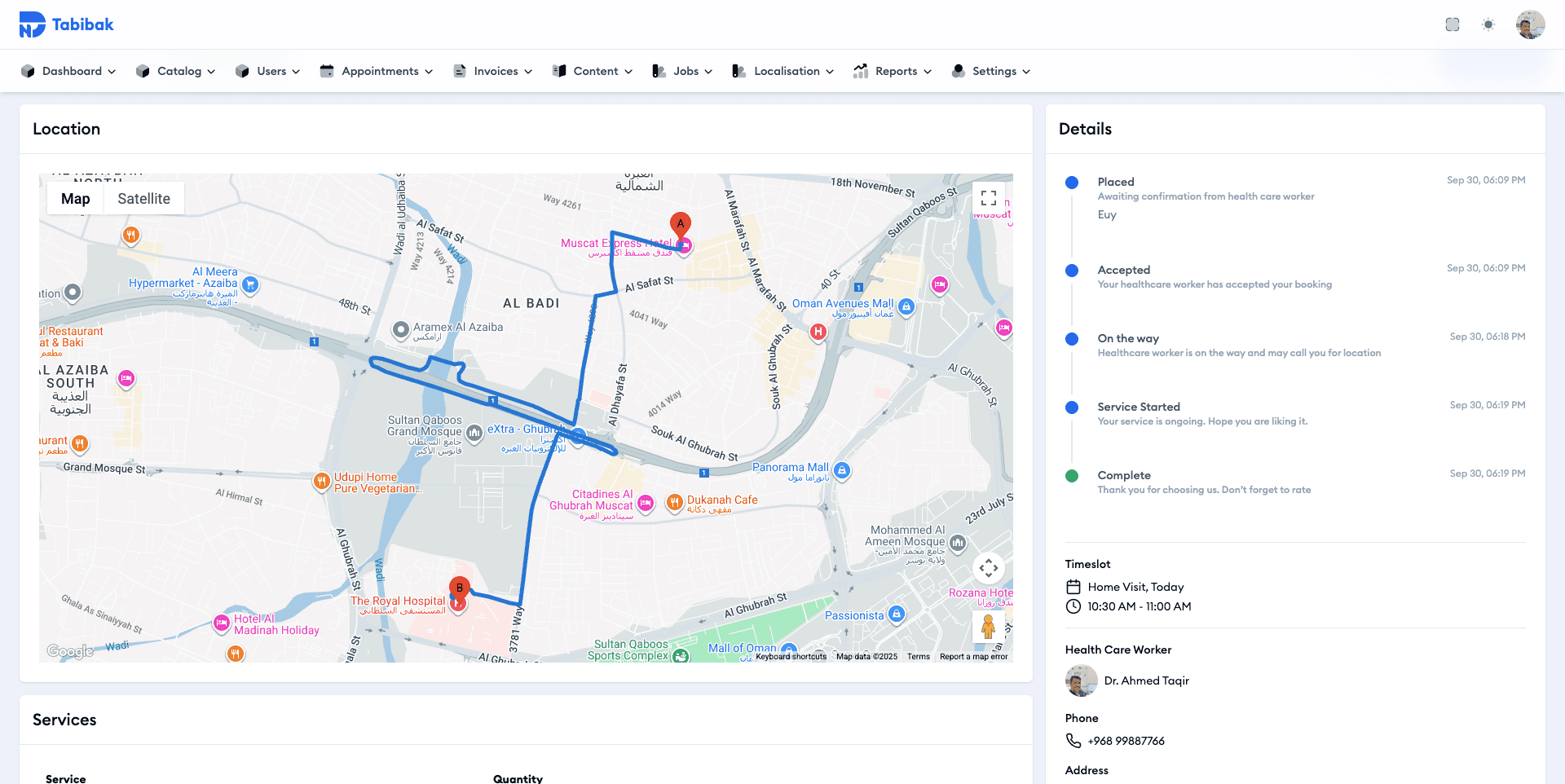Open Keyboard shortcuts on the map
1565x784 pixels.
(791, 657)
